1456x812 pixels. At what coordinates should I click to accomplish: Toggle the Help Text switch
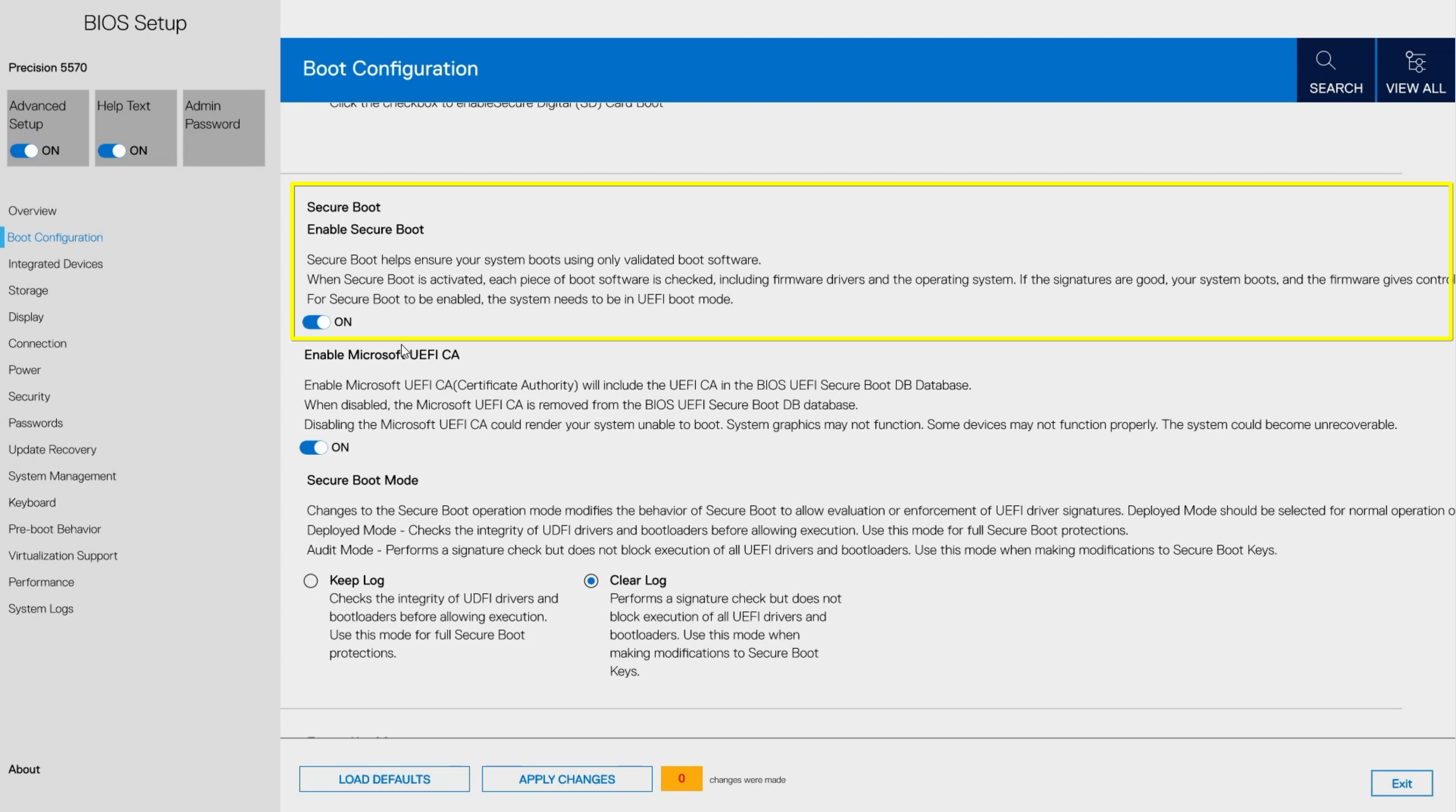111,151
